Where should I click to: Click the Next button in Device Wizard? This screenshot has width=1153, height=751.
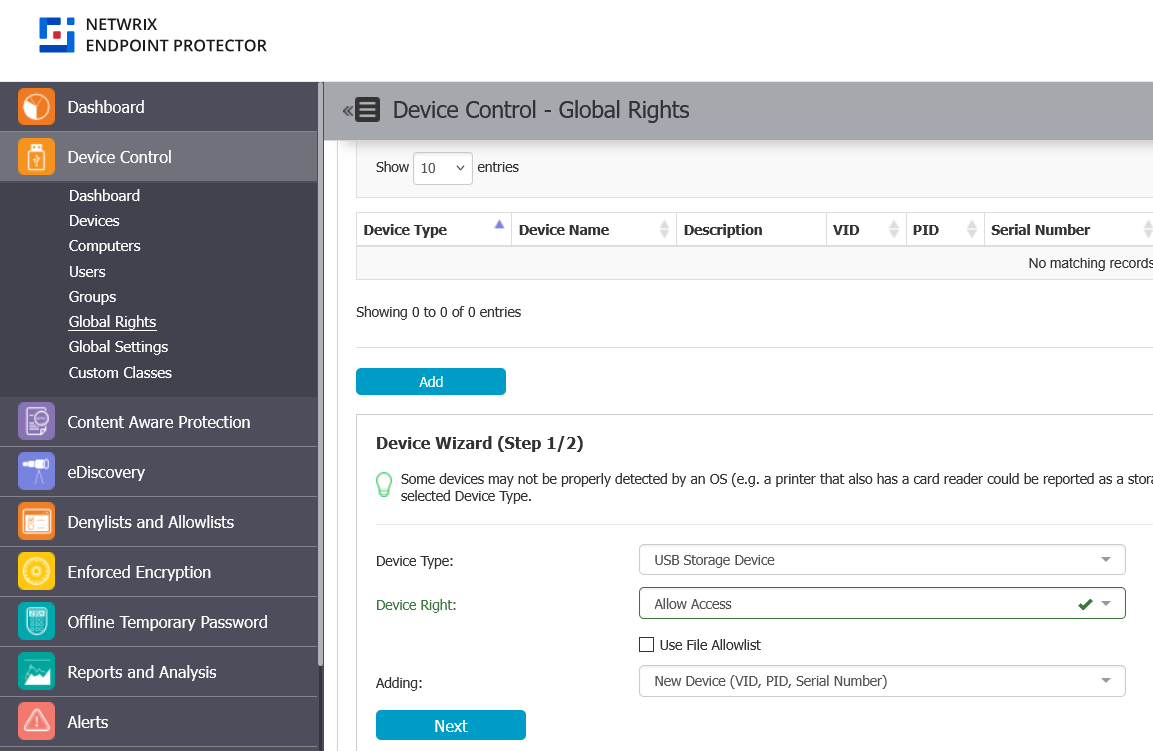[451, 725]
